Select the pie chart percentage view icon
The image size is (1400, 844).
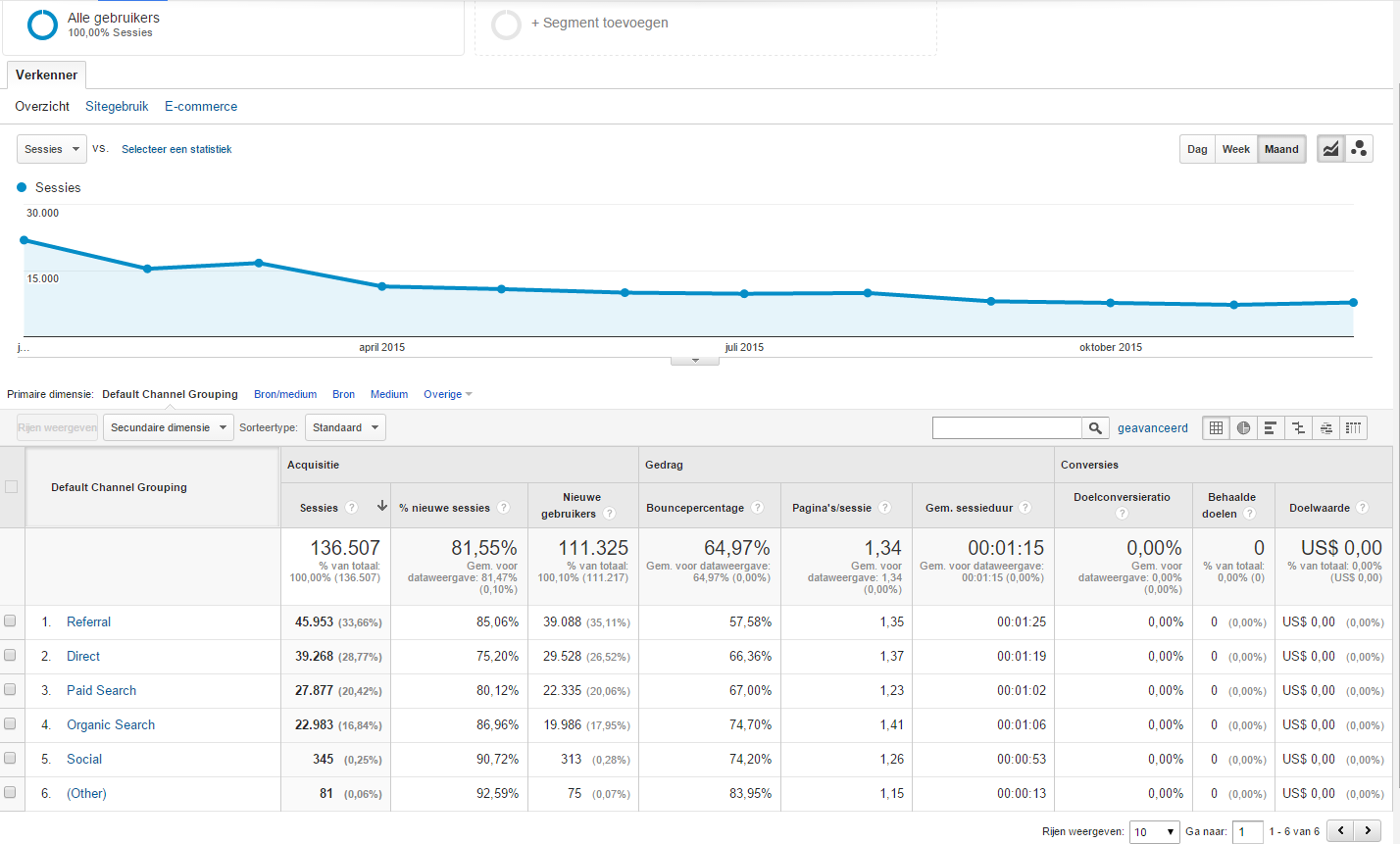(x=1243, y=427)
